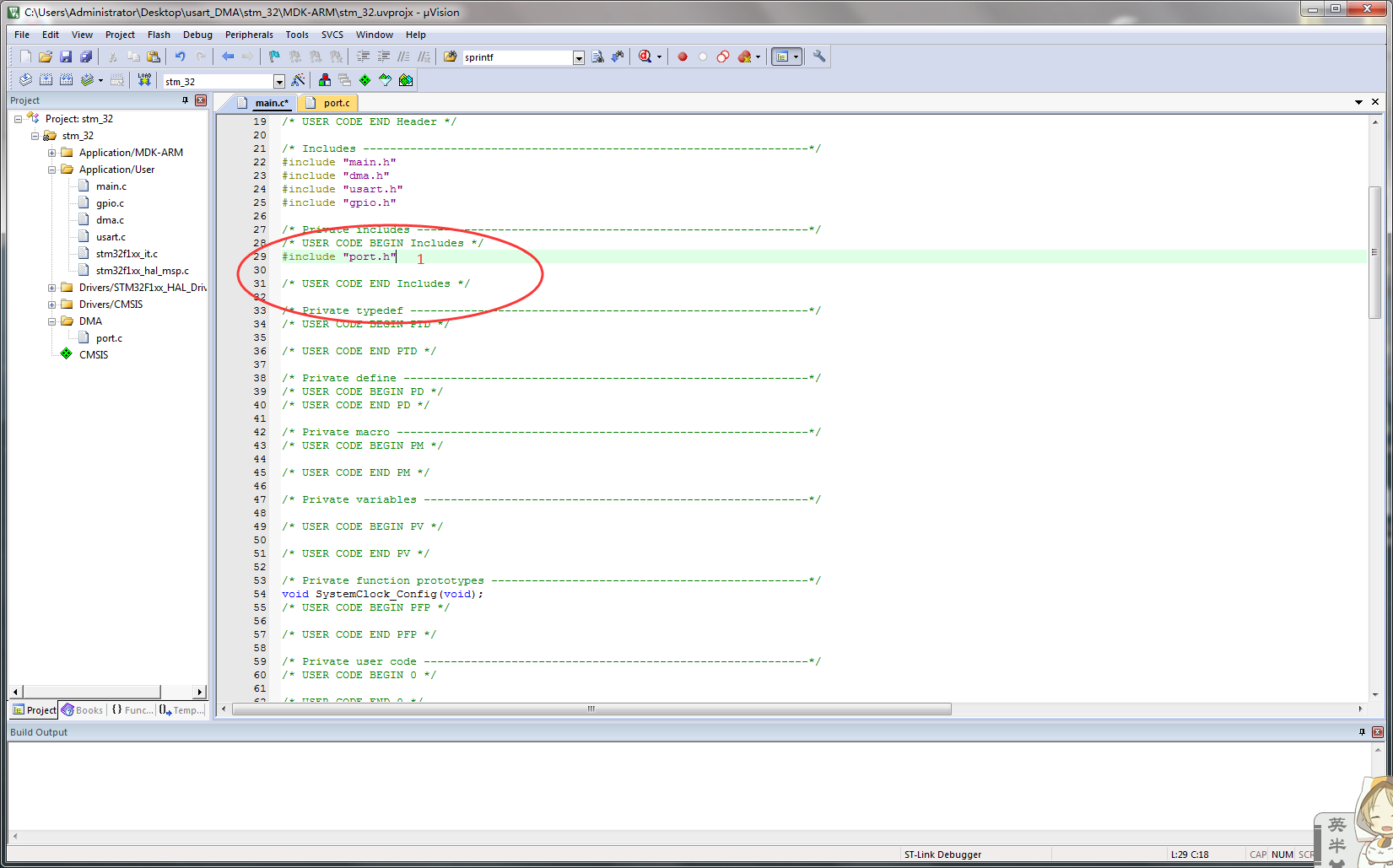Click the Incremental Find binoculars icon

(618, 57)
